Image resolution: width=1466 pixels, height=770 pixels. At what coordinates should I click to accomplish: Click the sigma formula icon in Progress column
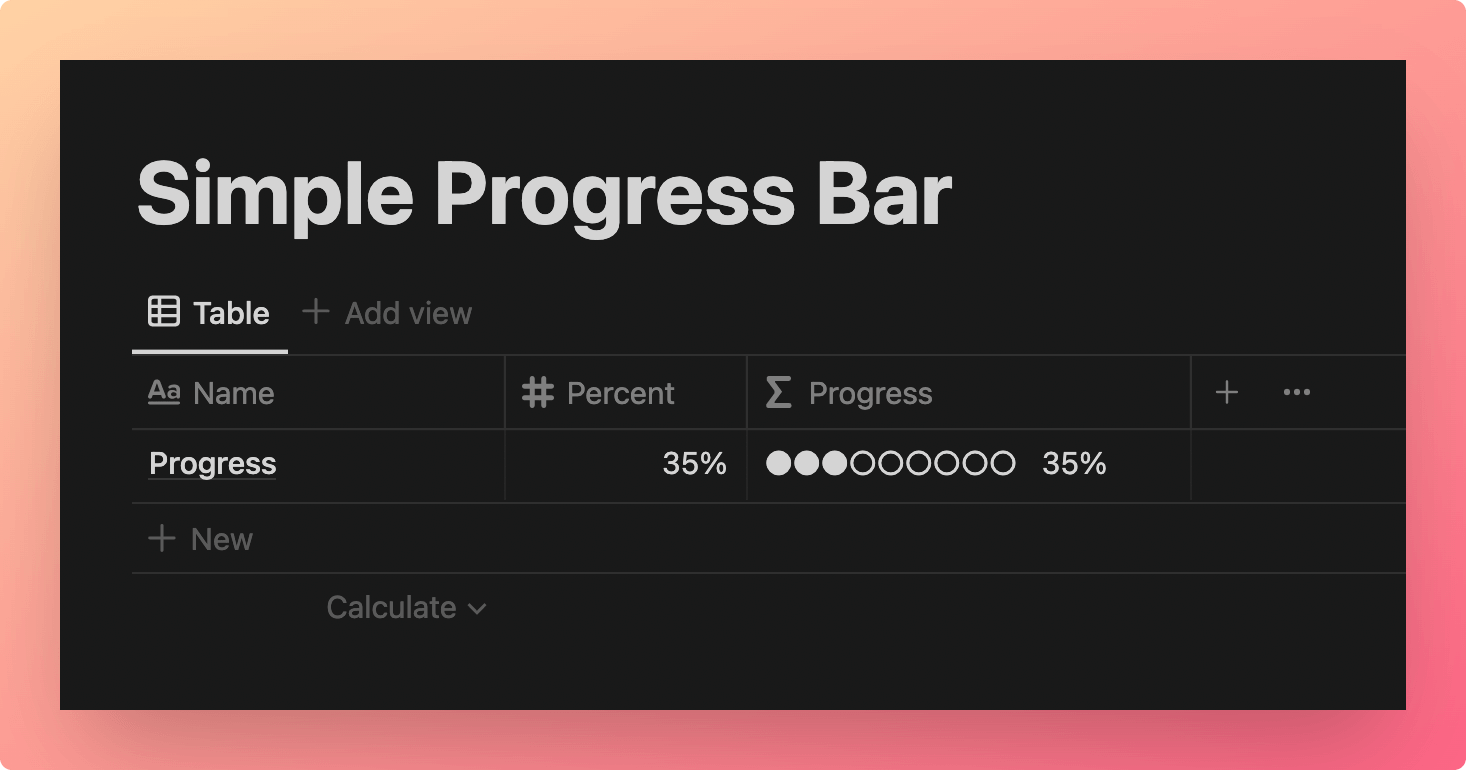(x=778, y=392)
